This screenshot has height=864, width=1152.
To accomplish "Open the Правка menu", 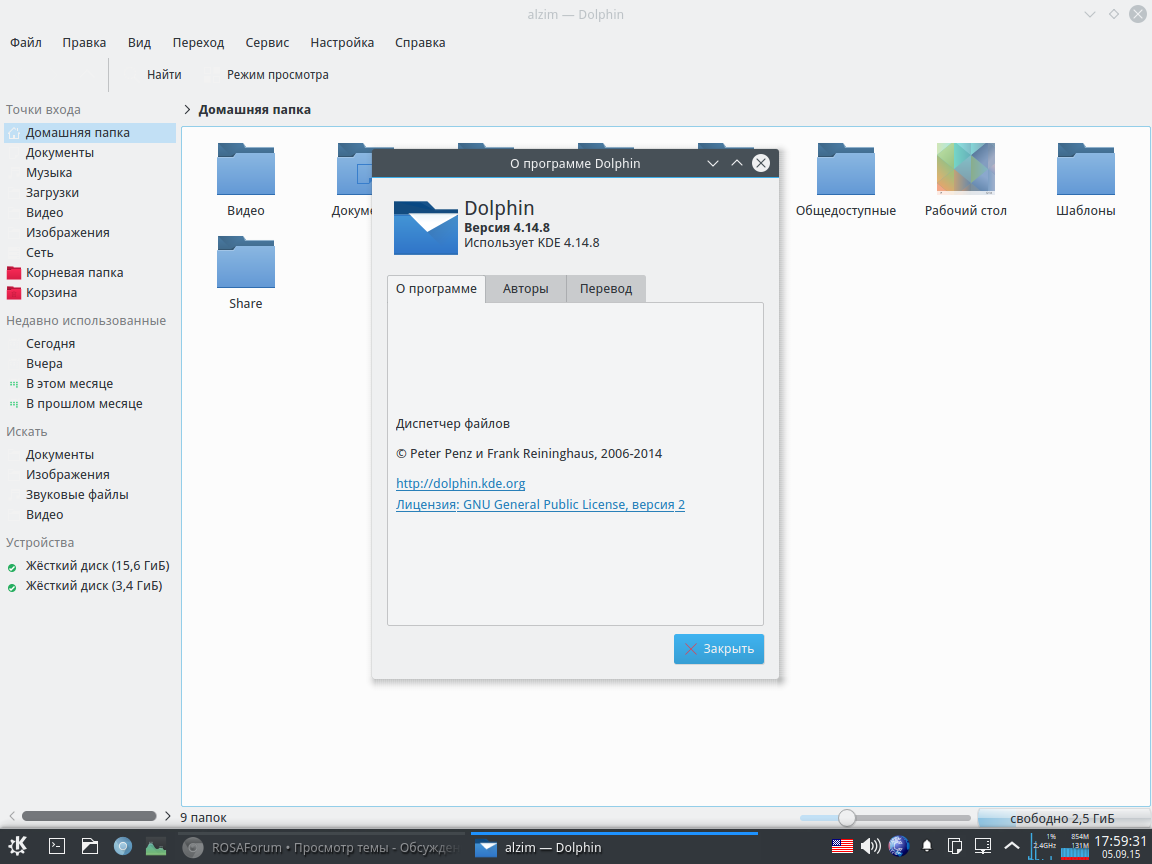I will (x=84, y=43).
